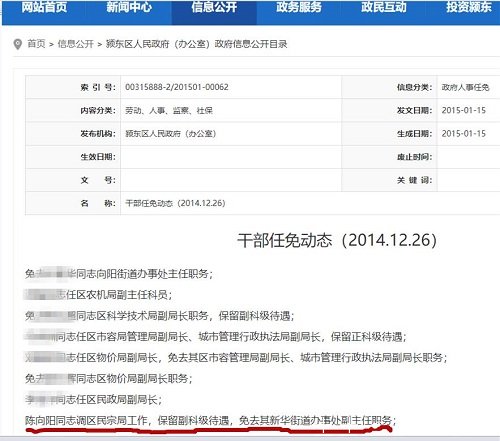The height and width of the screenshot is (441, 500).
Task: Click the underlined 陈向阳同志调区民宗局工作 line
Action: [210, 421]
